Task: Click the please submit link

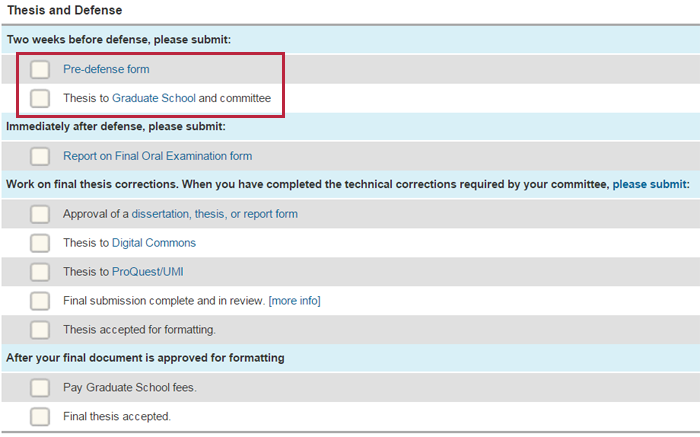Action: (650, 184)
